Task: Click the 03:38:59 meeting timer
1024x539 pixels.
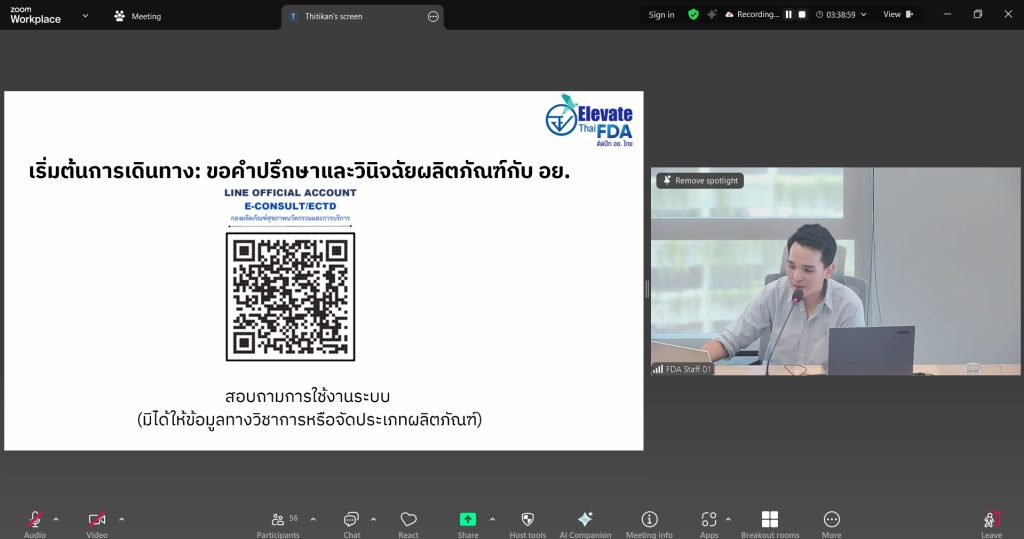Action: click(x=840, y=14)
